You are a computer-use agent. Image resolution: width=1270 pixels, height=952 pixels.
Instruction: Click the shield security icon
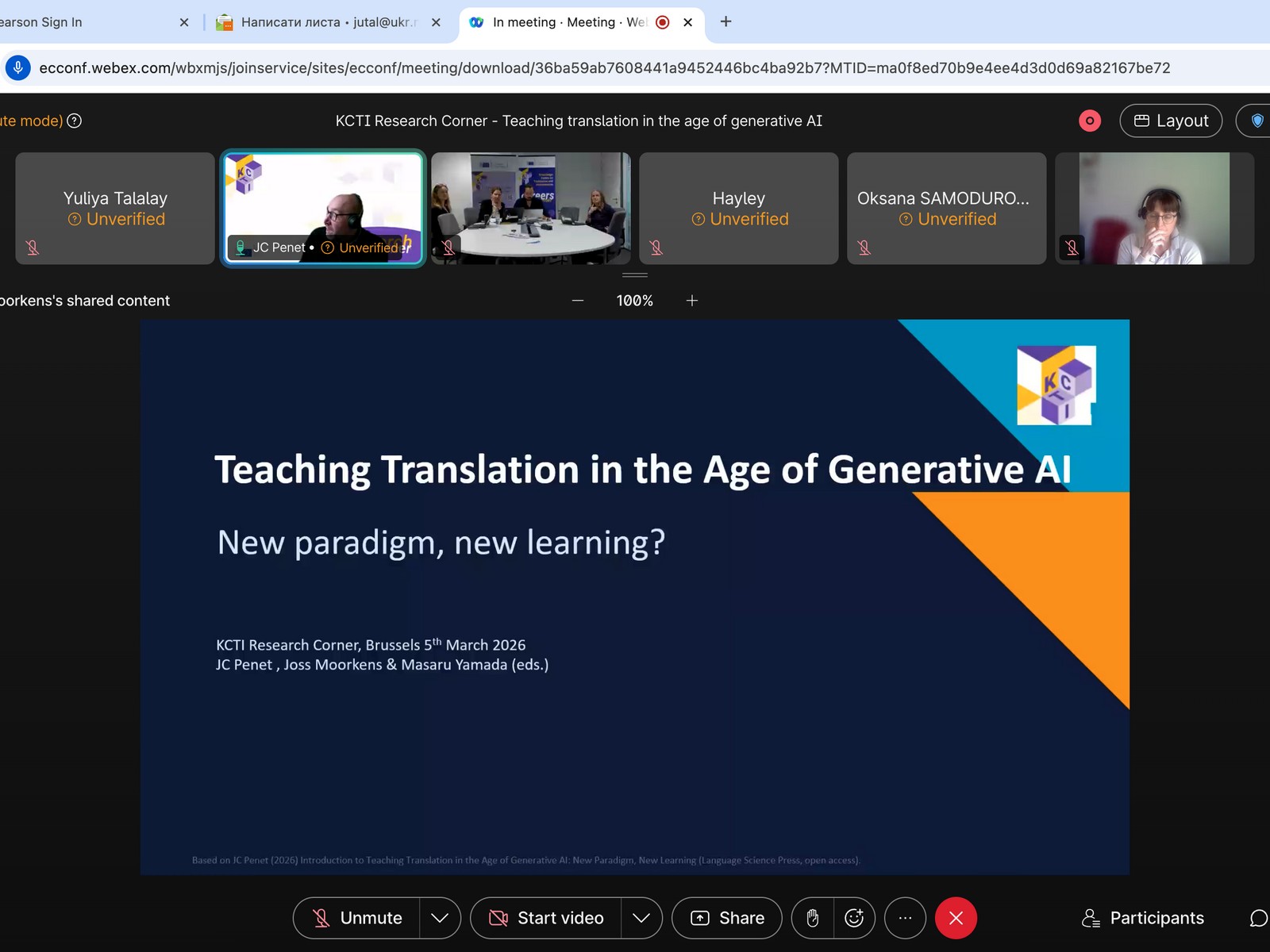coord(1257,121)
